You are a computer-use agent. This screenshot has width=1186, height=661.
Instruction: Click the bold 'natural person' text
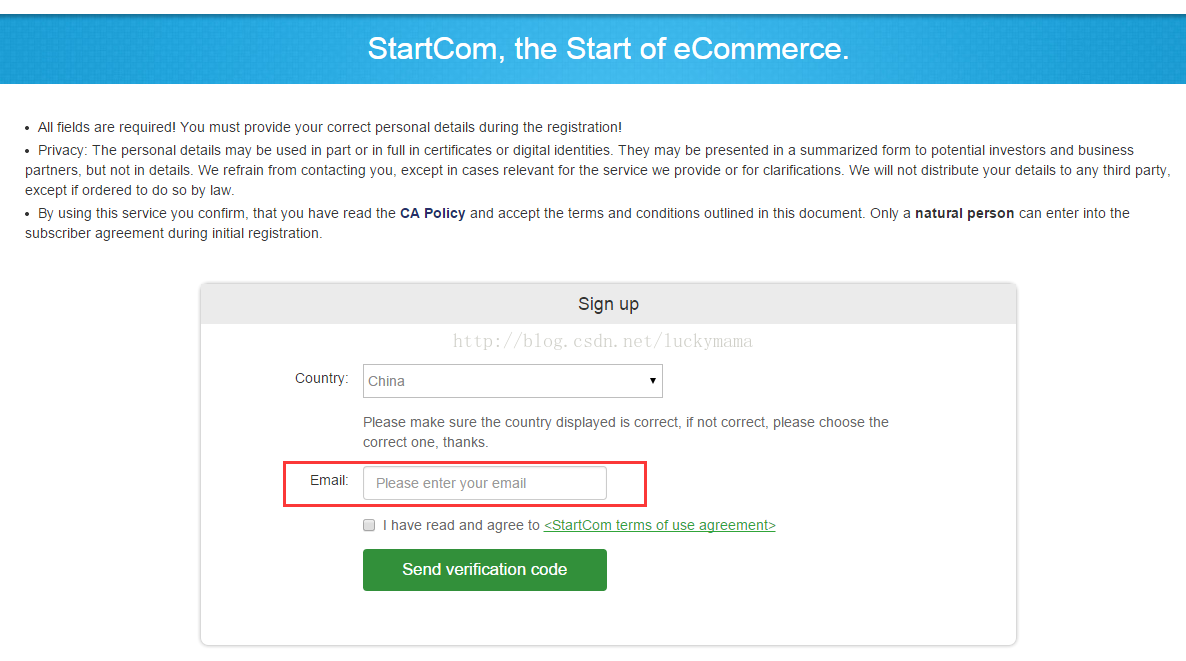tap(964, 213)
